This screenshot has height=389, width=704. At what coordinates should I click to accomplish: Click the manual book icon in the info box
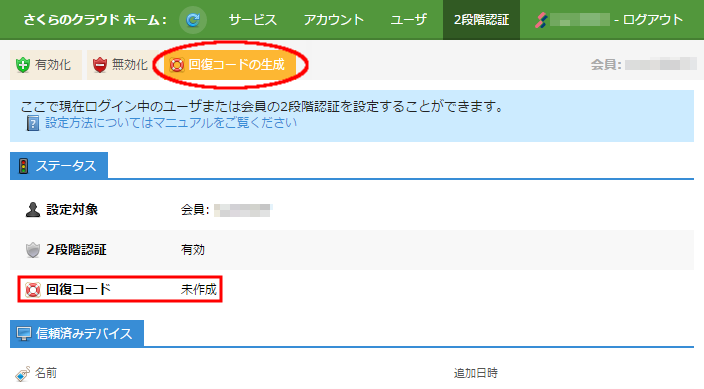pyautogui.click(x=32, y=123)
